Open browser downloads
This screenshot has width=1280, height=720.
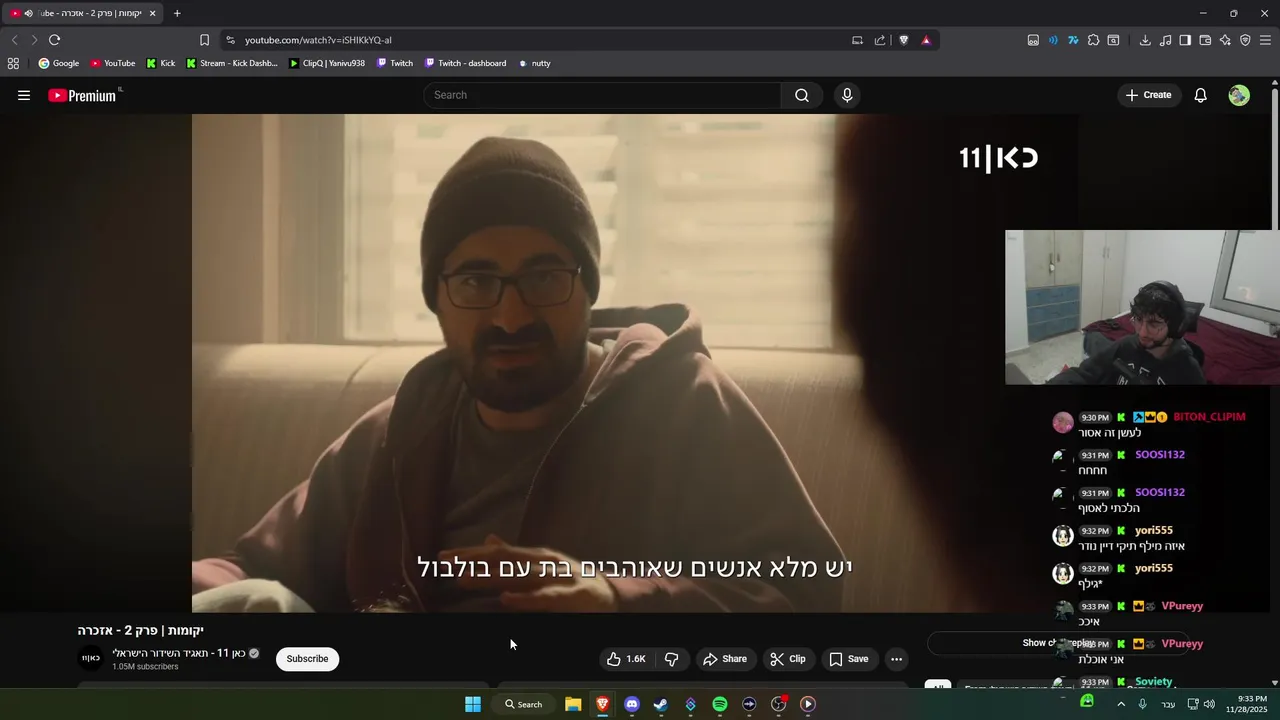coord(1145,40)
